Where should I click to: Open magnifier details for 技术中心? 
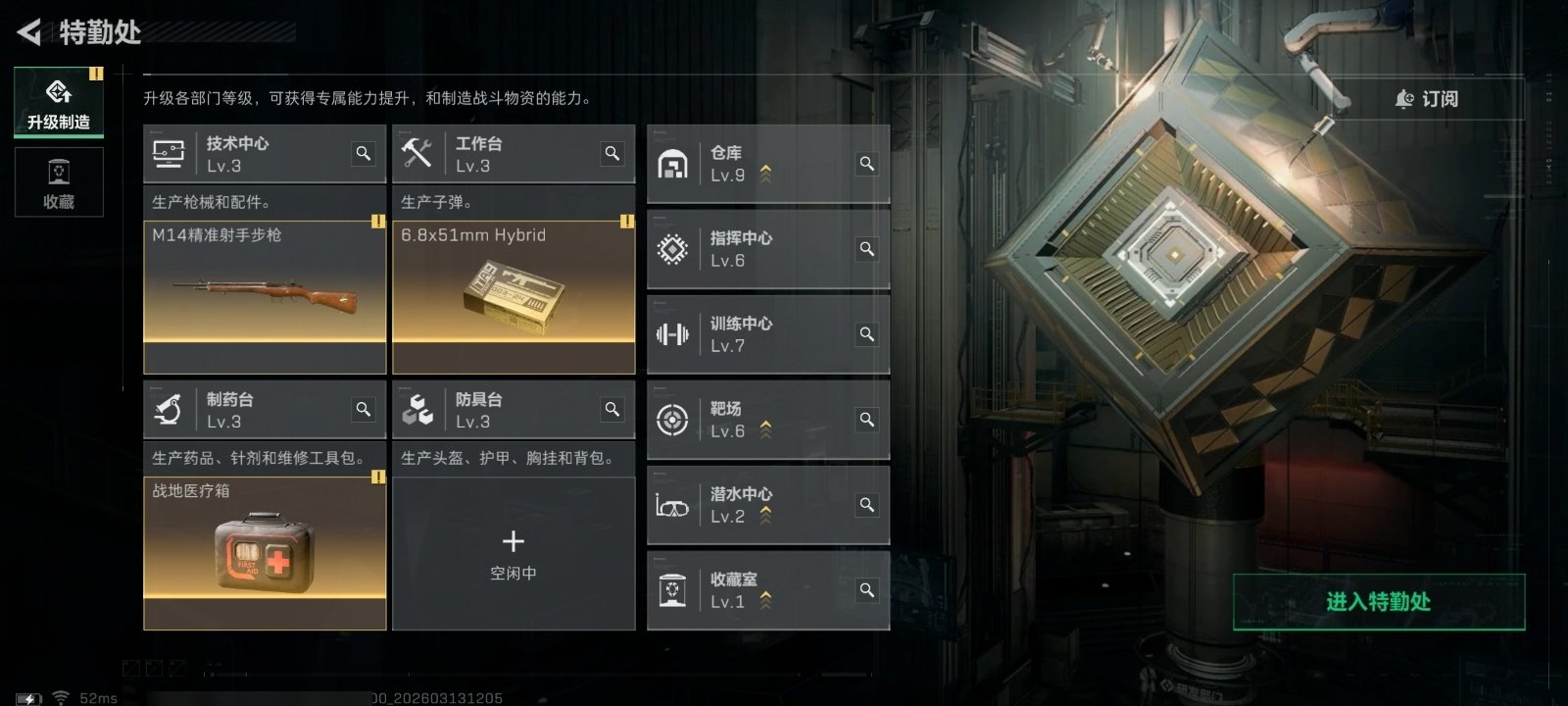point(364,154)
